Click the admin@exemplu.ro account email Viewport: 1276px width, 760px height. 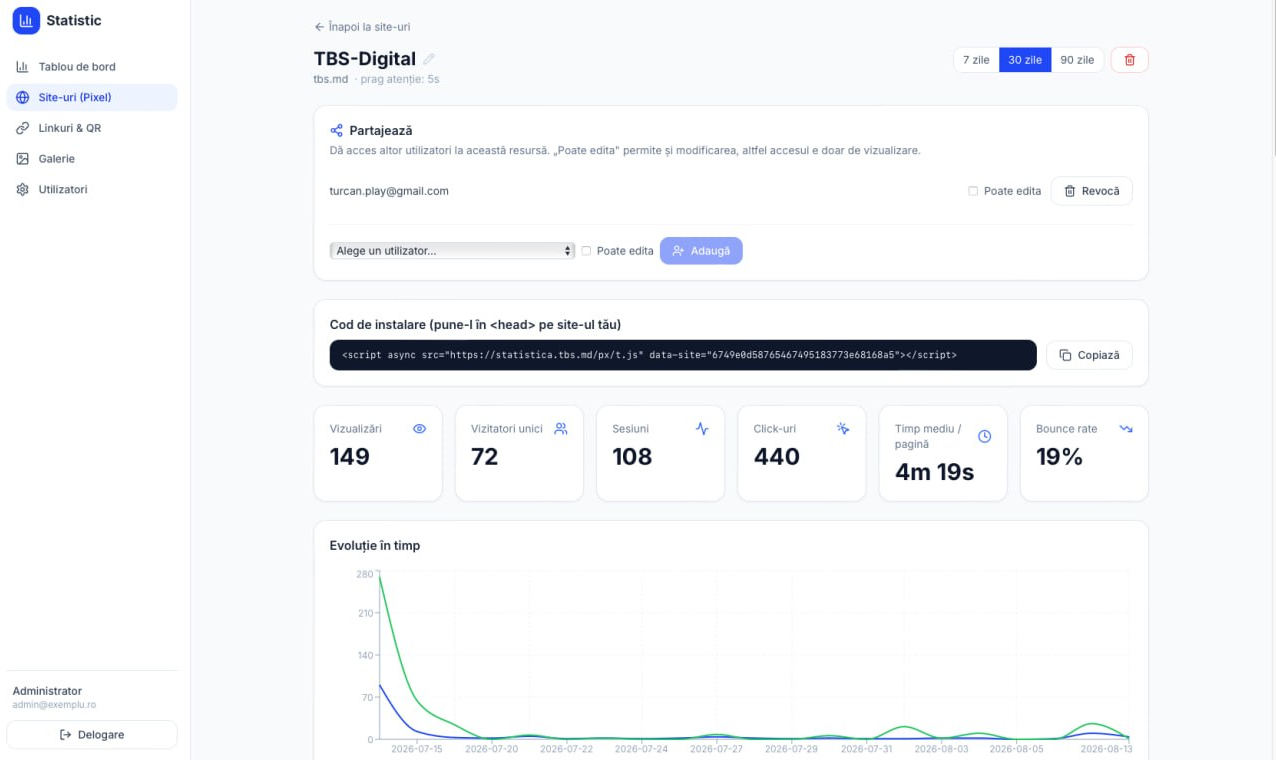pyautogui.click(x=54, y=705)
